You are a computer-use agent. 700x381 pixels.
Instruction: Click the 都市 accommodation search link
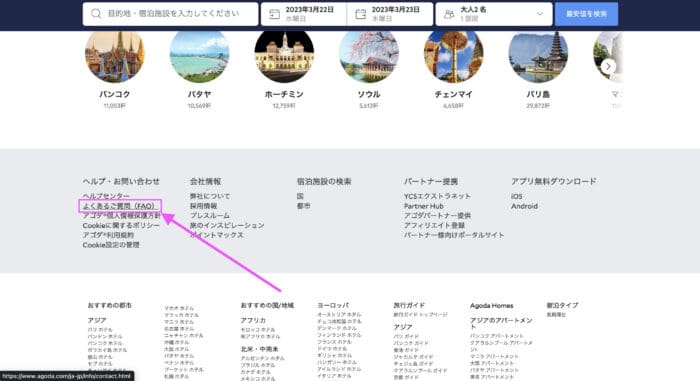pyautogui.click(x=304, y=206)
